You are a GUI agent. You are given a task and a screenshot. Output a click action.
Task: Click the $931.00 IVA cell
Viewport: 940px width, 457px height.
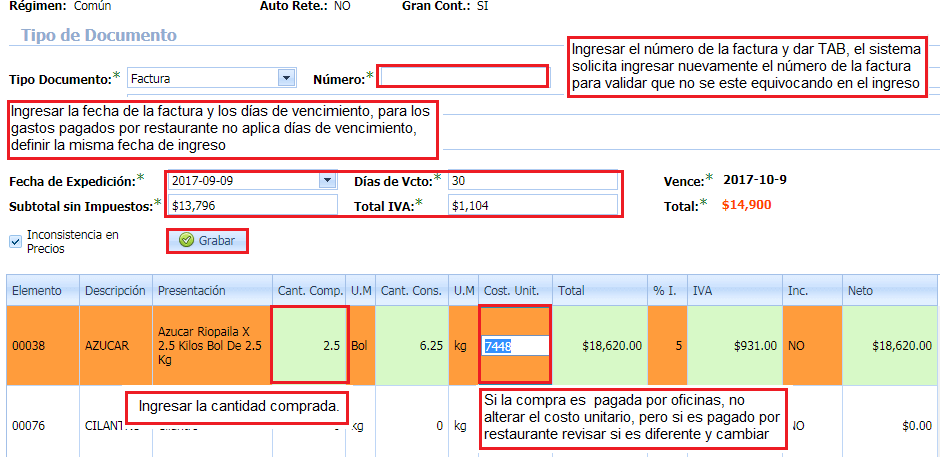(734, 345)
